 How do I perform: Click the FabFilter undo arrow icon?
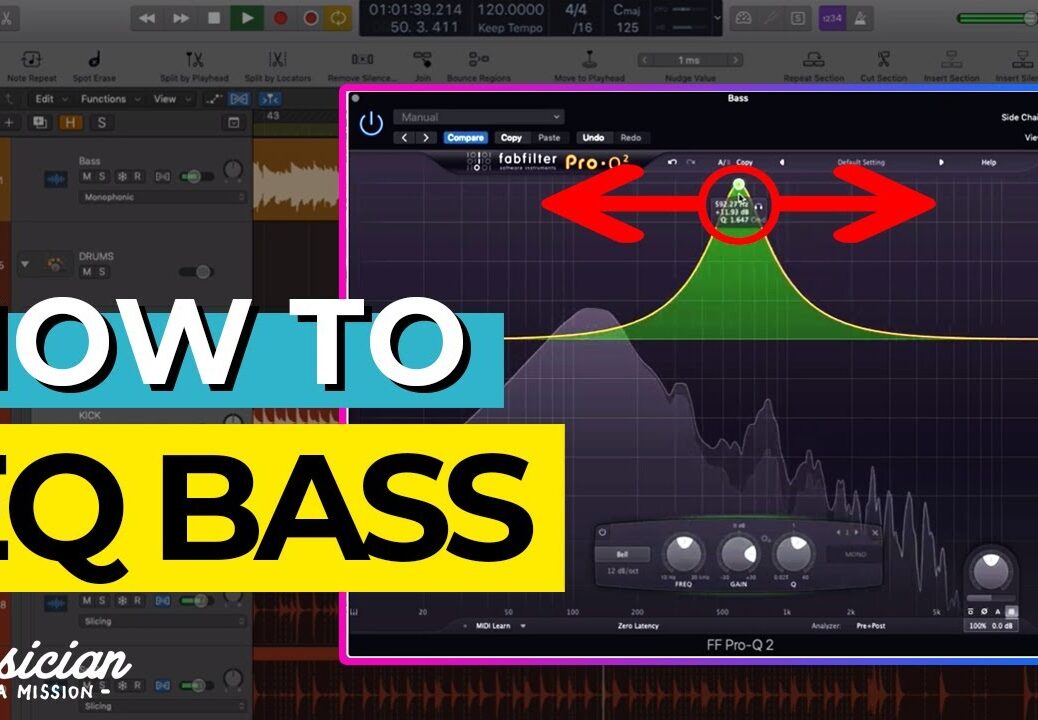pyautogui.click(x=673, y=162)
